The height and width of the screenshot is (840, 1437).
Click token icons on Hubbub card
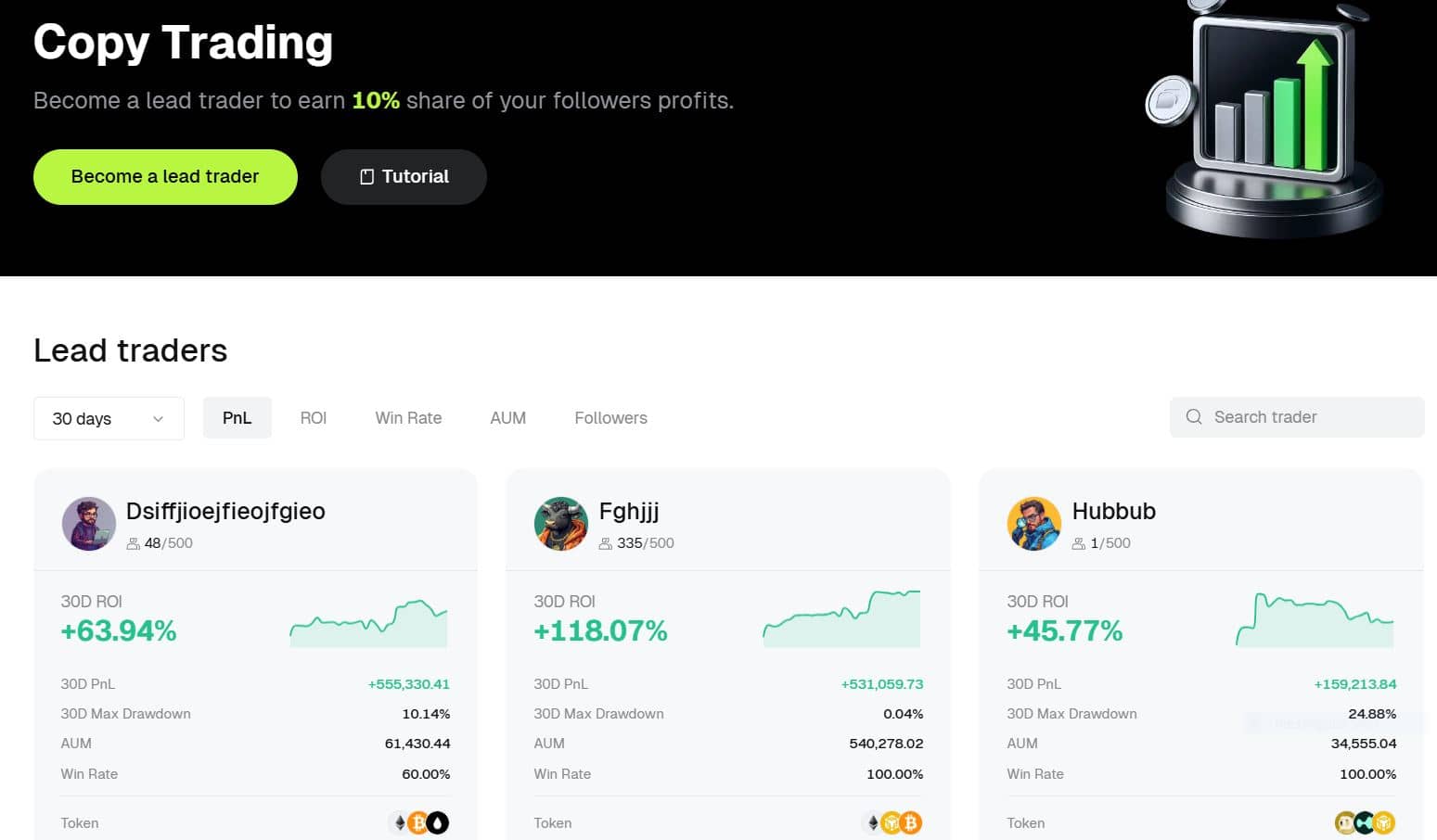[x=1366, y=822]
